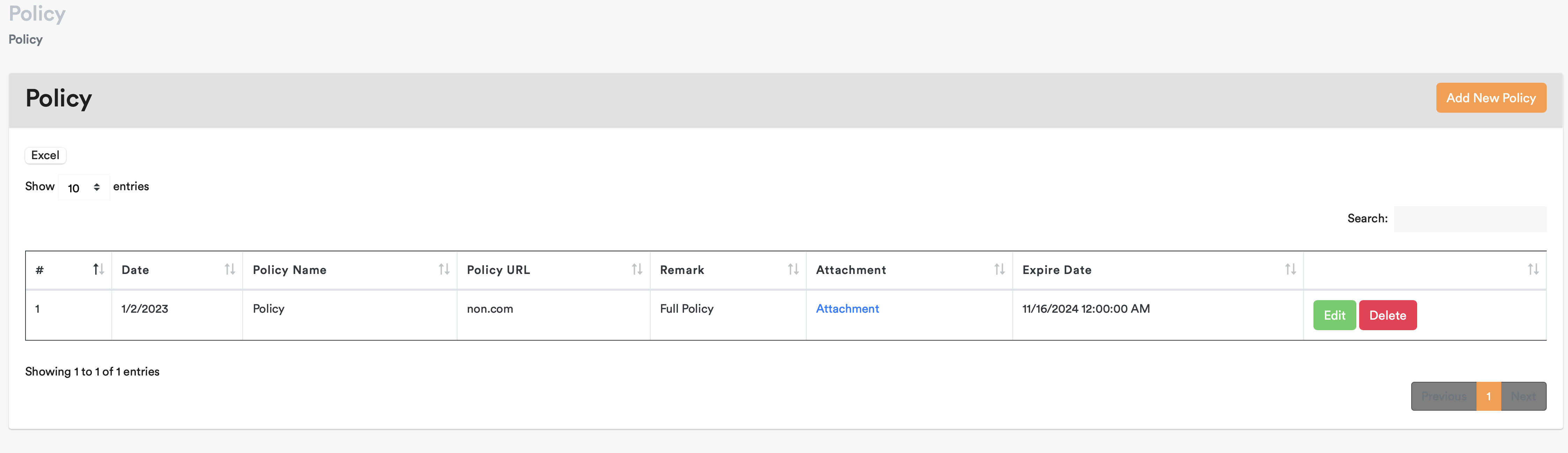This screenshot has height=453, width=1568.
Task: Export the table with Excel button
Action: point(45,155)
